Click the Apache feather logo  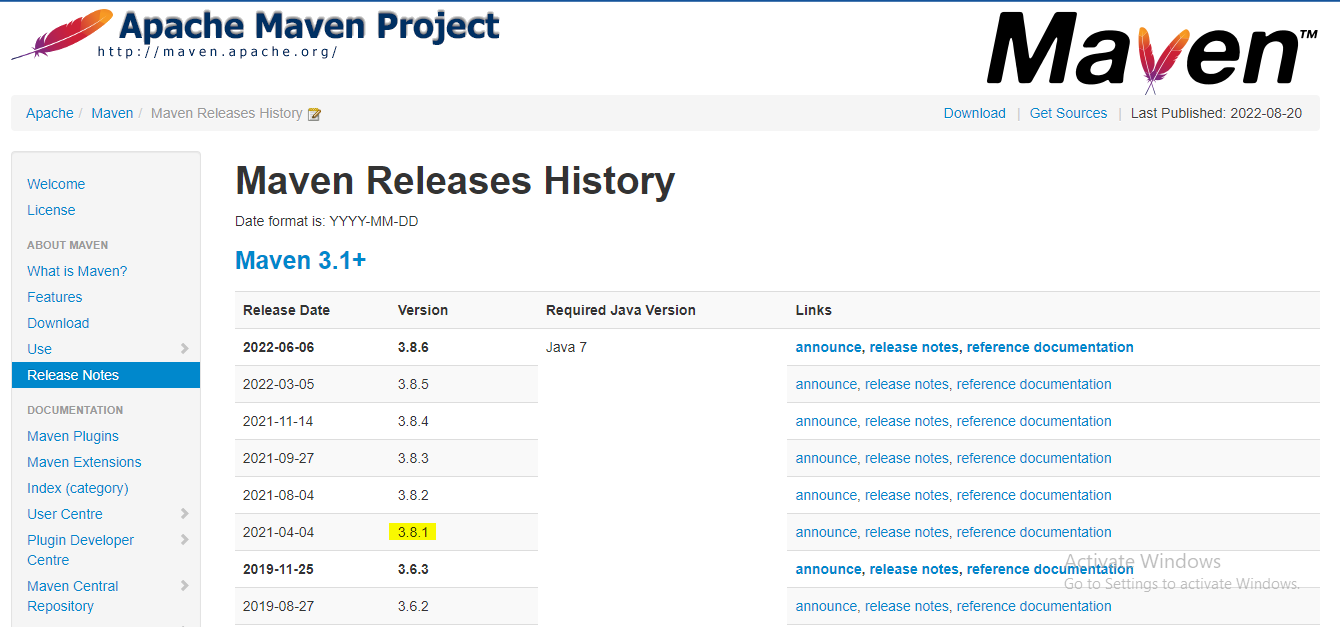pos(60,34)
